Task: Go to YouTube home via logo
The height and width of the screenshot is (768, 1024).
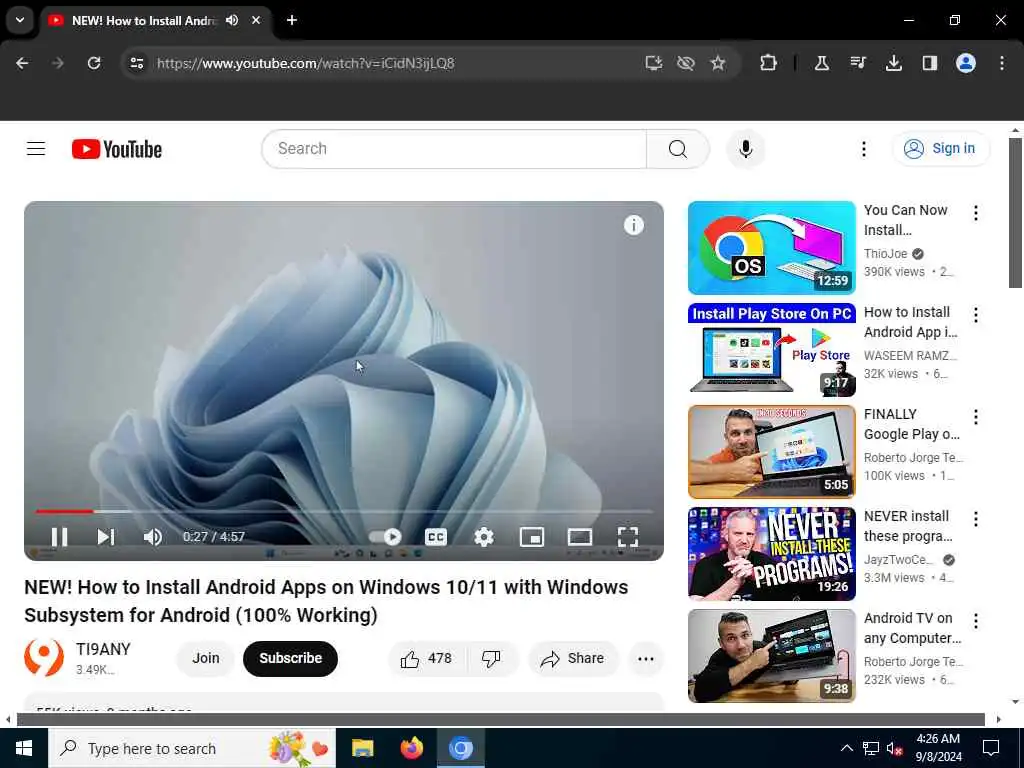Action: pos(117,149)
